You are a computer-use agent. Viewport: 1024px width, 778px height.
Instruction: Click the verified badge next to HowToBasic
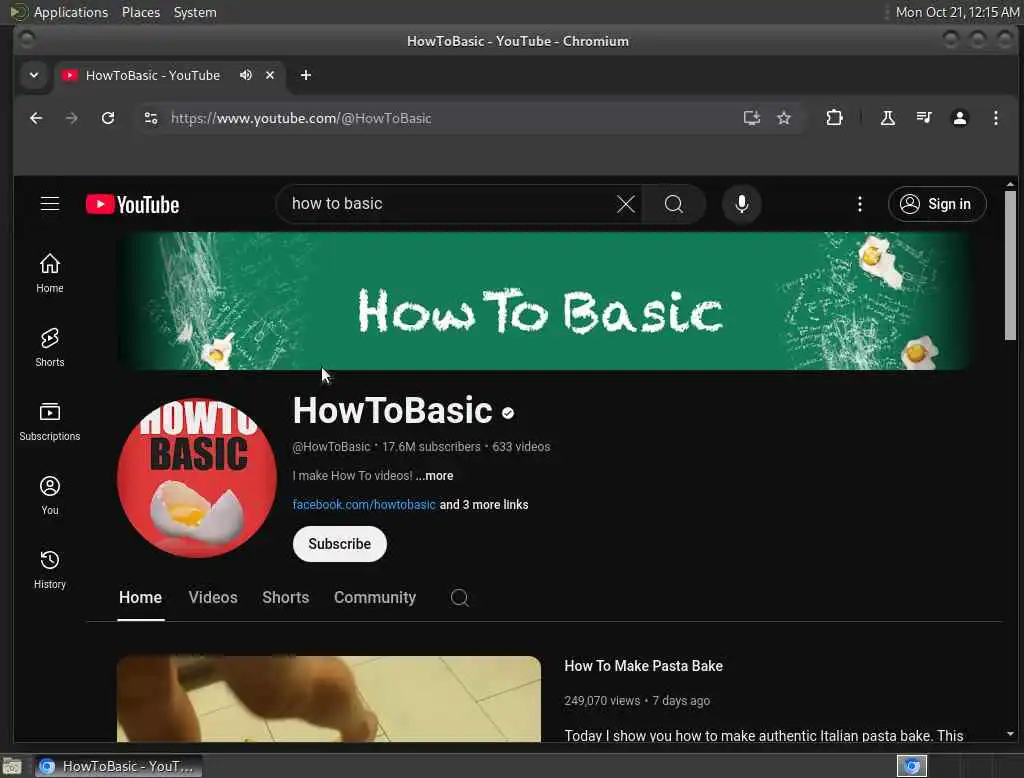point(508,412)
